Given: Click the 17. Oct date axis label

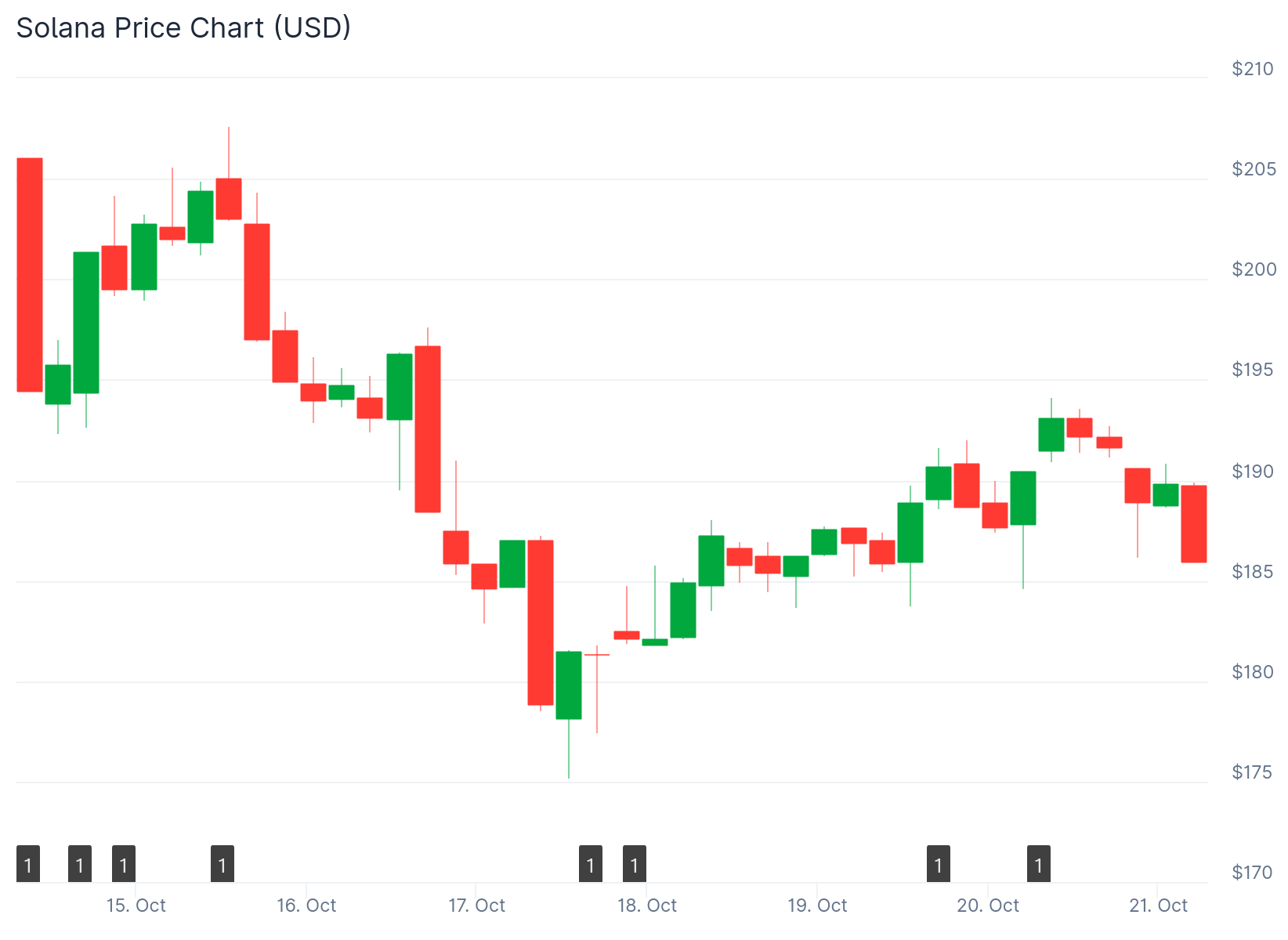Looking at the screenshot, I should tap(476, 906).
